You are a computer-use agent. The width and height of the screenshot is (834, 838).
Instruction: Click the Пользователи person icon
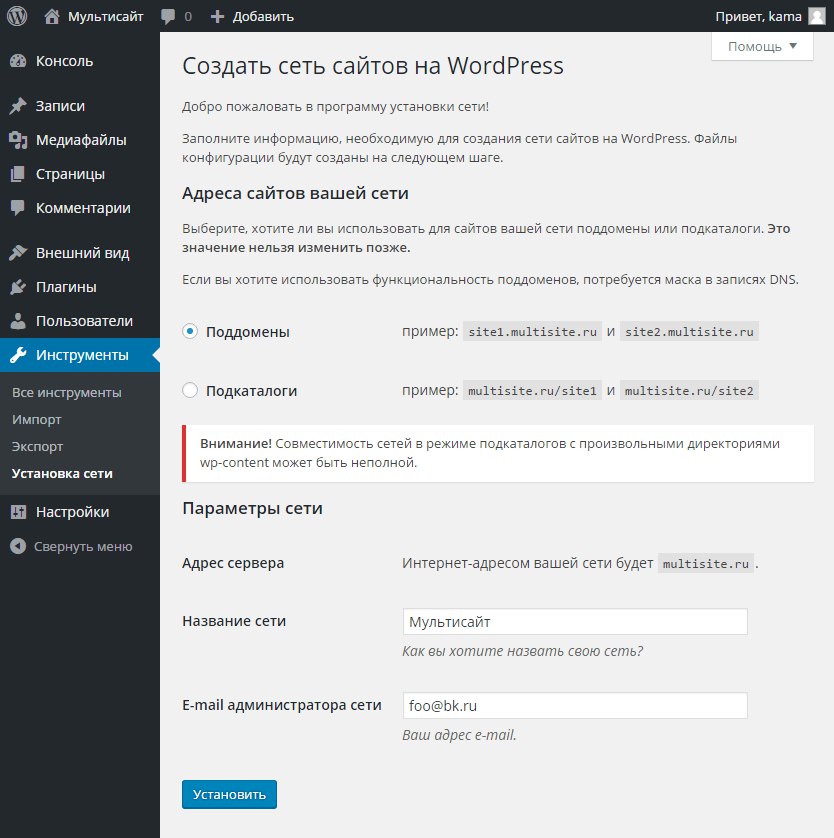pos(18,321)
